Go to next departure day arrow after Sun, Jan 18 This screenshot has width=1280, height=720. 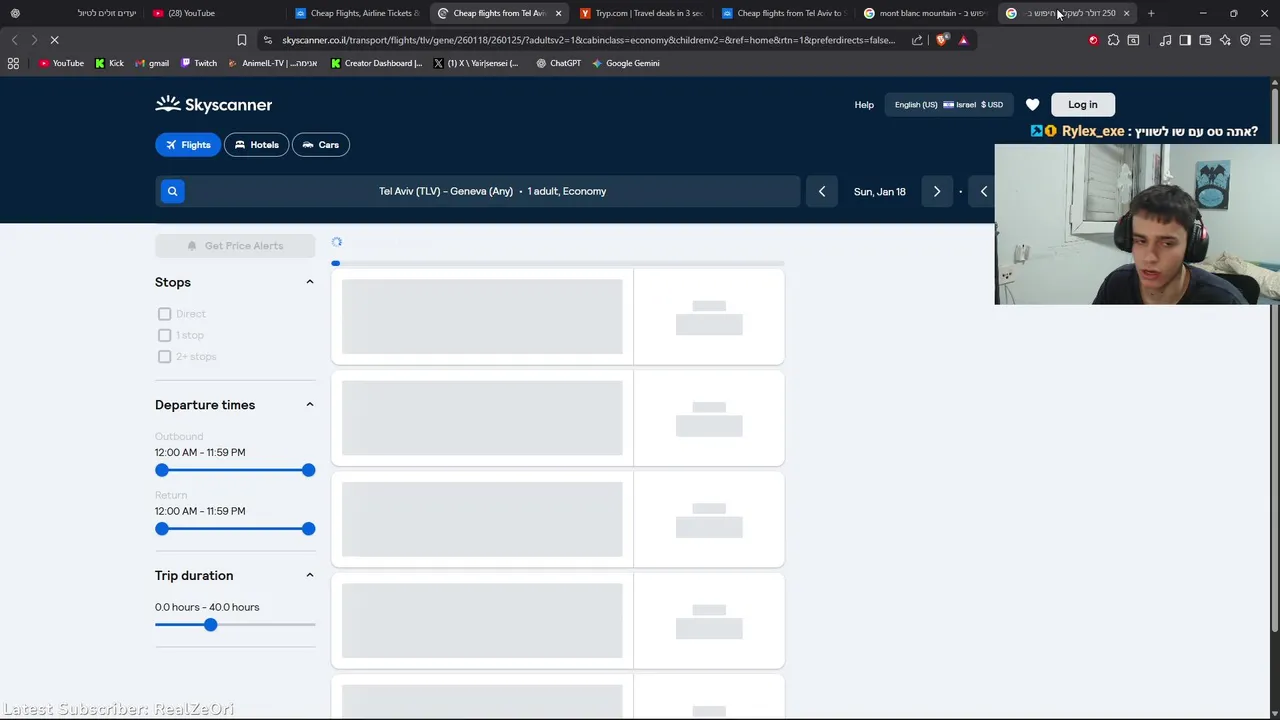tap(937, 191)
